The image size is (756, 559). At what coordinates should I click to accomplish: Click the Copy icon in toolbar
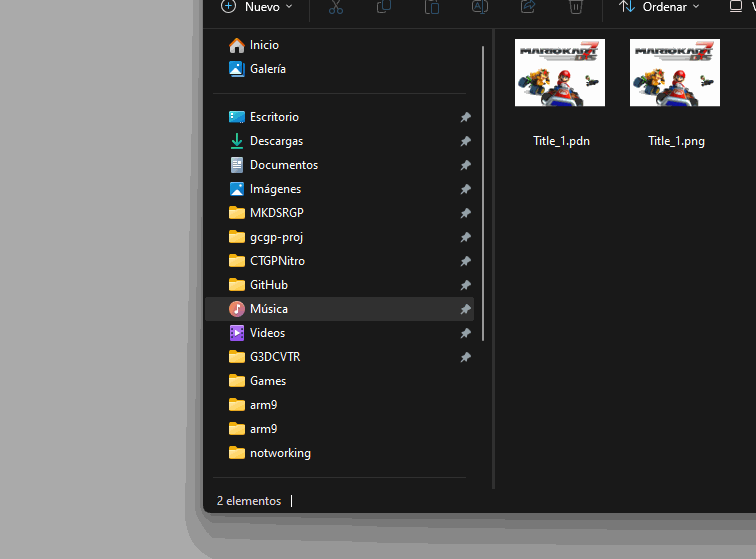383,7
